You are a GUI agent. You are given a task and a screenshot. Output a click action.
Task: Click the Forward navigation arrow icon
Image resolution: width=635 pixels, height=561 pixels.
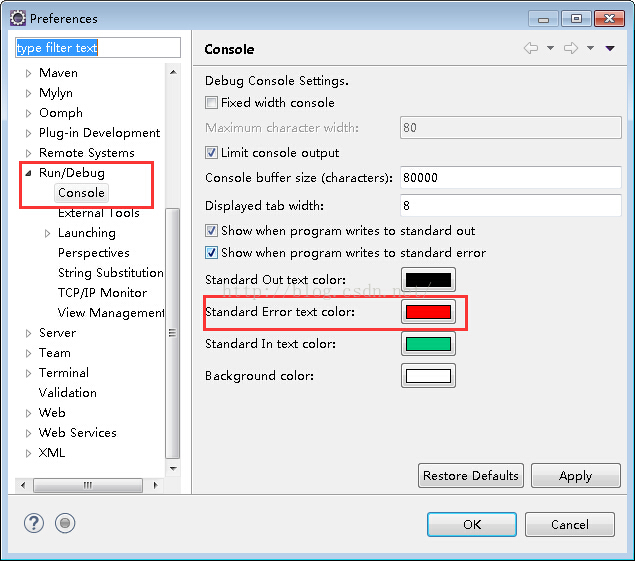(x=571, y=48)
